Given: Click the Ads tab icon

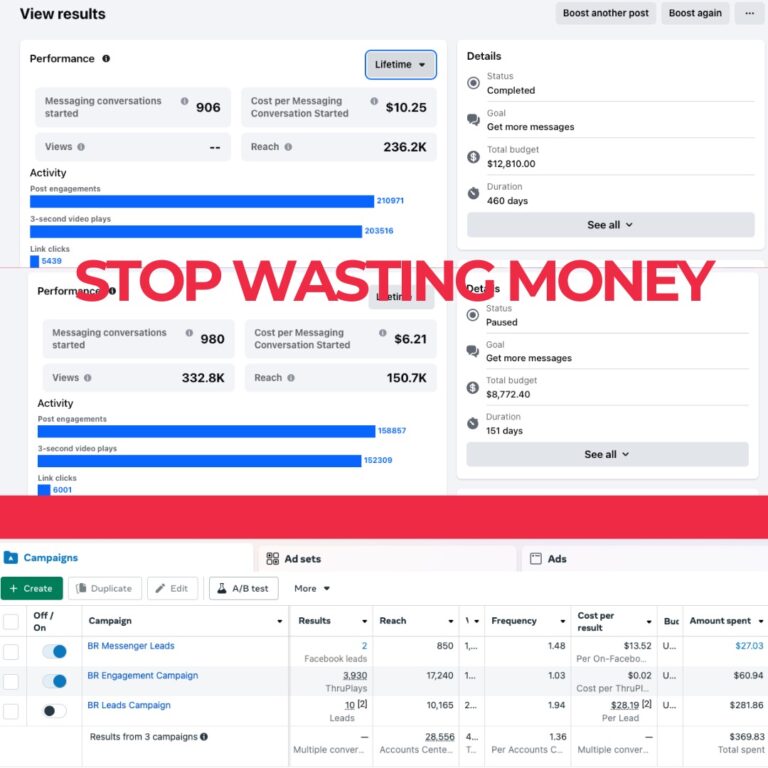Looking at the screenshot, I should coord(536,559).
